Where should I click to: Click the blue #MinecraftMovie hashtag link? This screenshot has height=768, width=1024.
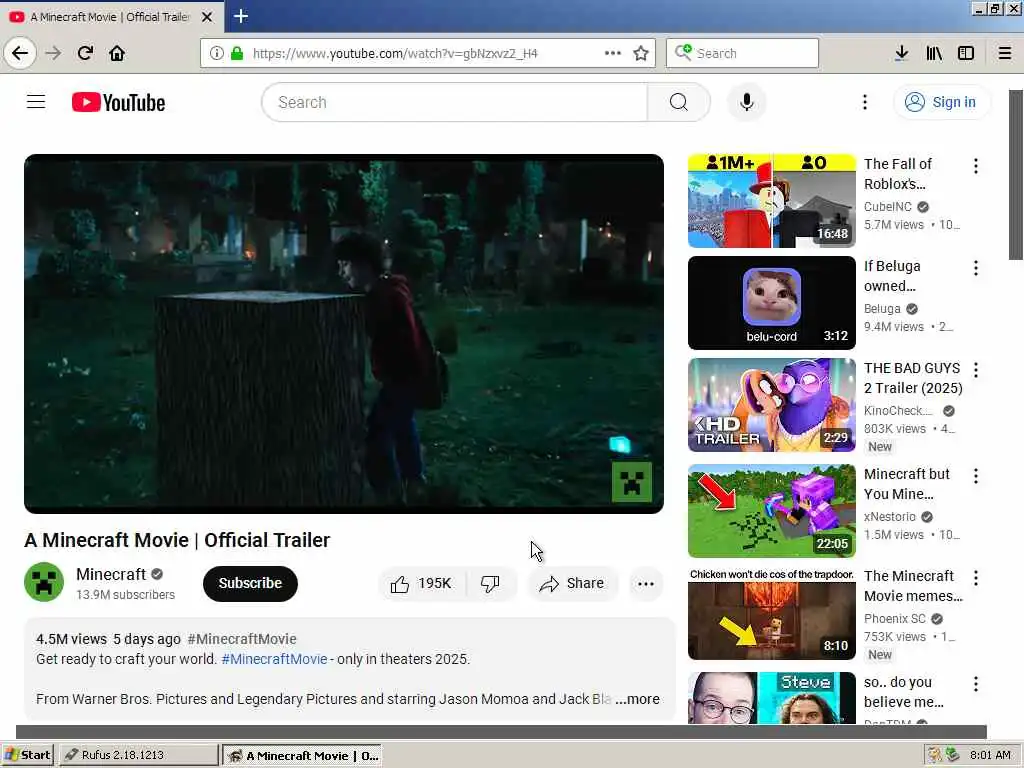click(x=274, y=659)
